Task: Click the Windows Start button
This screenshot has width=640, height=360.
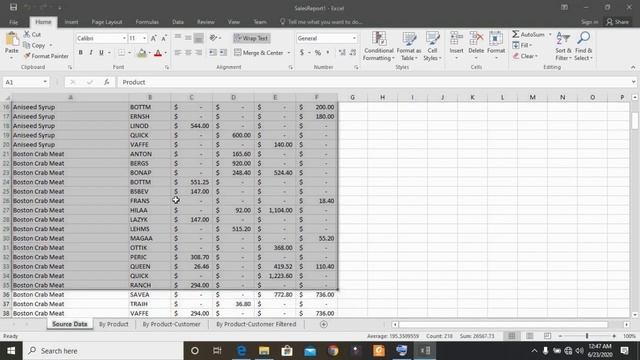Action: 11,351
